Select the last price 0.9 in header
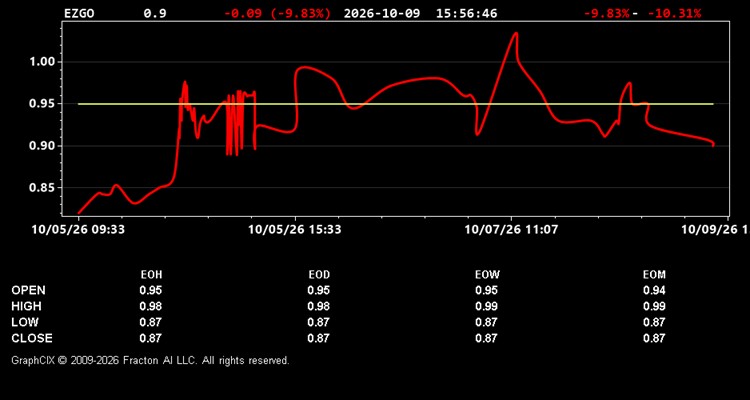Viewport: 750px width, 400px height. click(155, 13)
